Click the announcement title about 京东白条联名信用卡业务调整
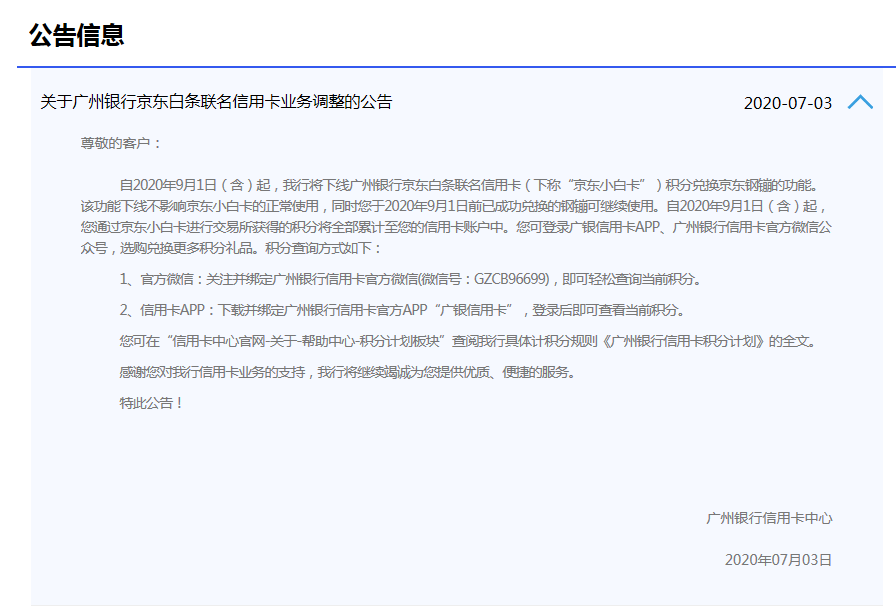Screen dimensions: 896x615 [x=216, y=102]
